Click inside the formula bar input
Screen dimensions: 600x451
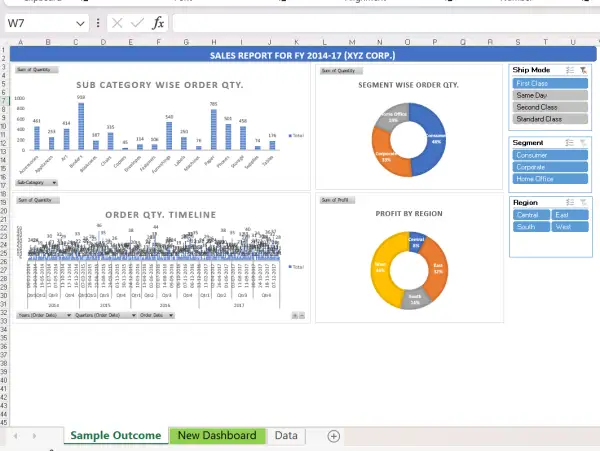380,22
